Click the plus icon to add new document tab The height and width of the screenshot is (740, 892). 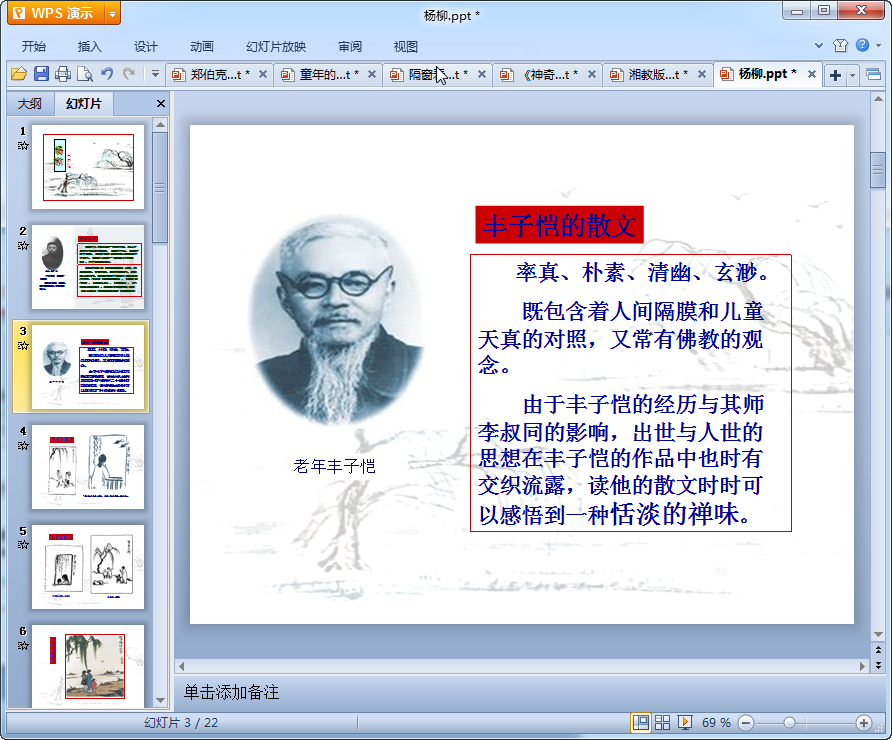pyautogui.click(x=835, y=75)
